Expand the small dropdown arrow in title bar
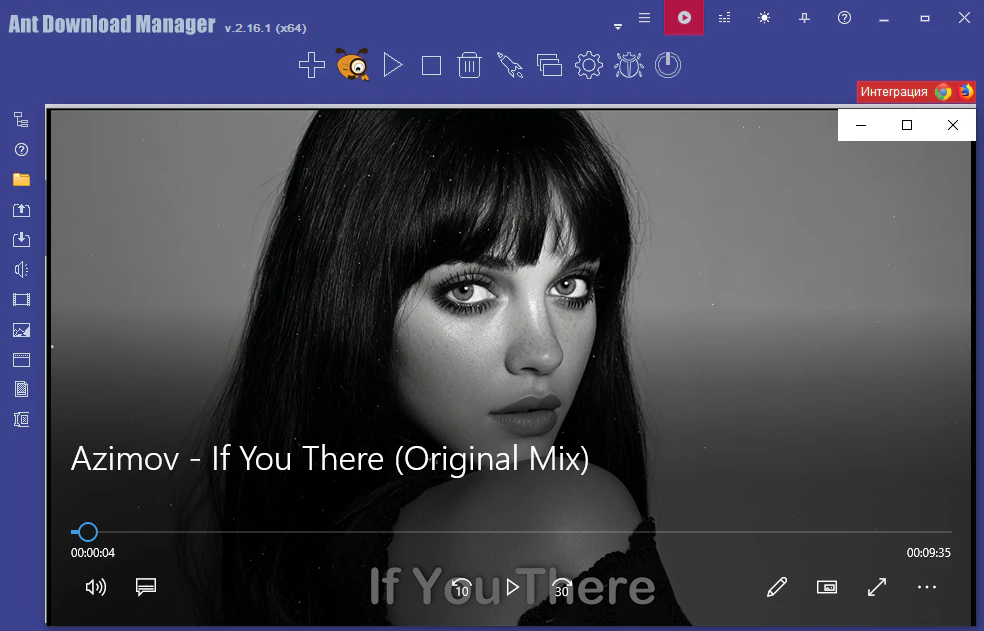The width and height of the screenshot is (984, 631). pyautogui.click(x=618, y=26)
